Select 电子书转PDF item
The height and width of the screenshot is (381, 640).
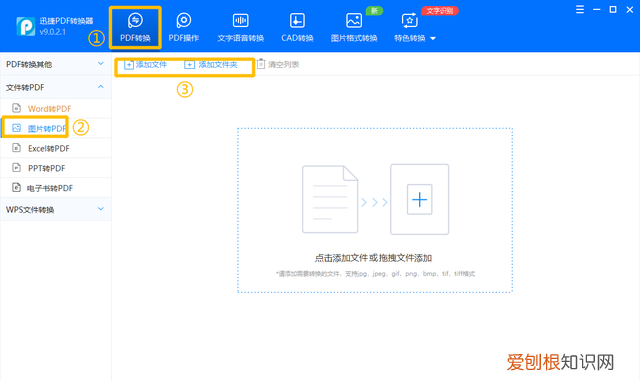[x=56, y=188]
